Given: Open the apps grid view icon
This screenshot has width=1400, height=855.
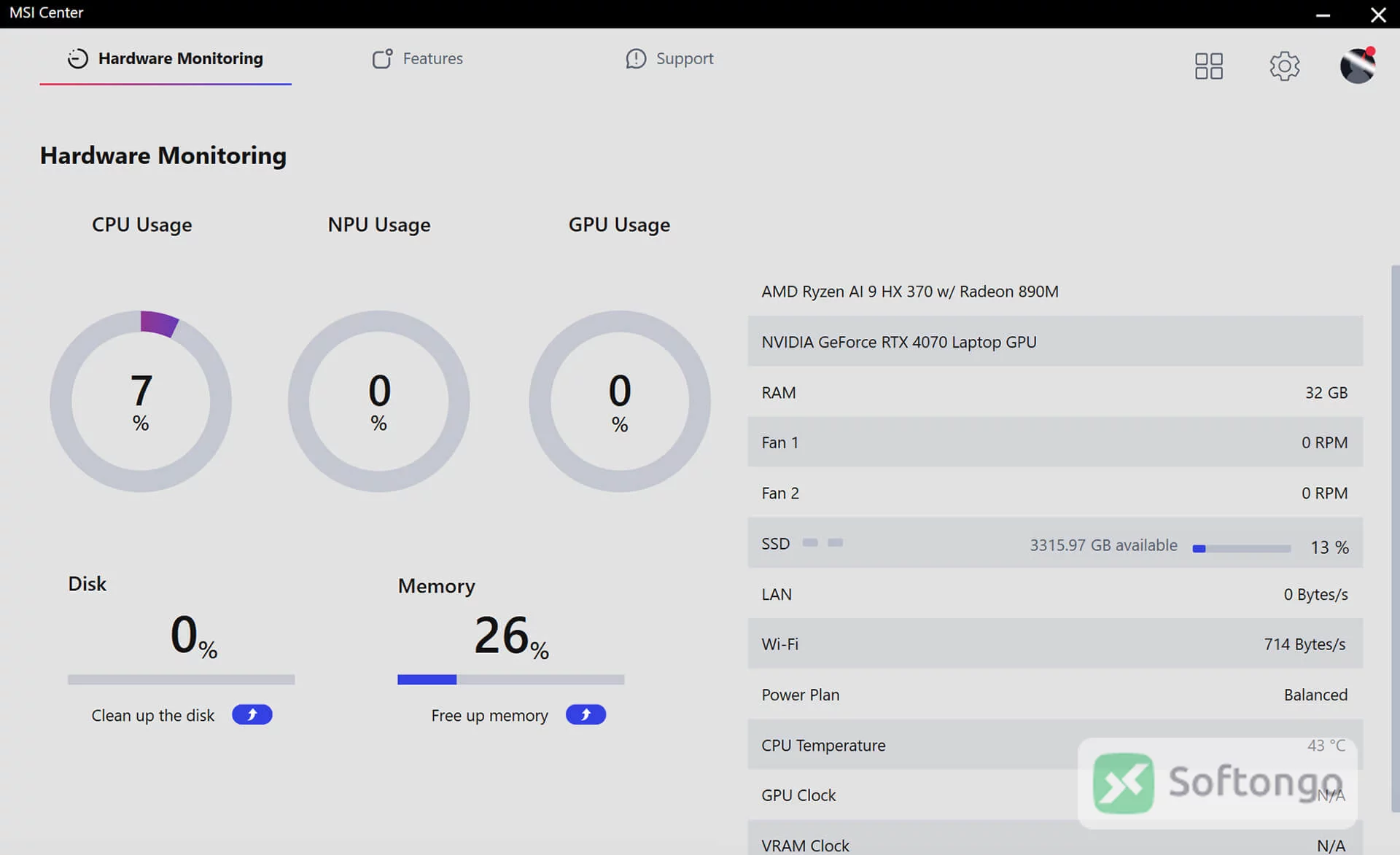Looking at the screenshot, I should pyautogui.click(x=1208, y=66).
